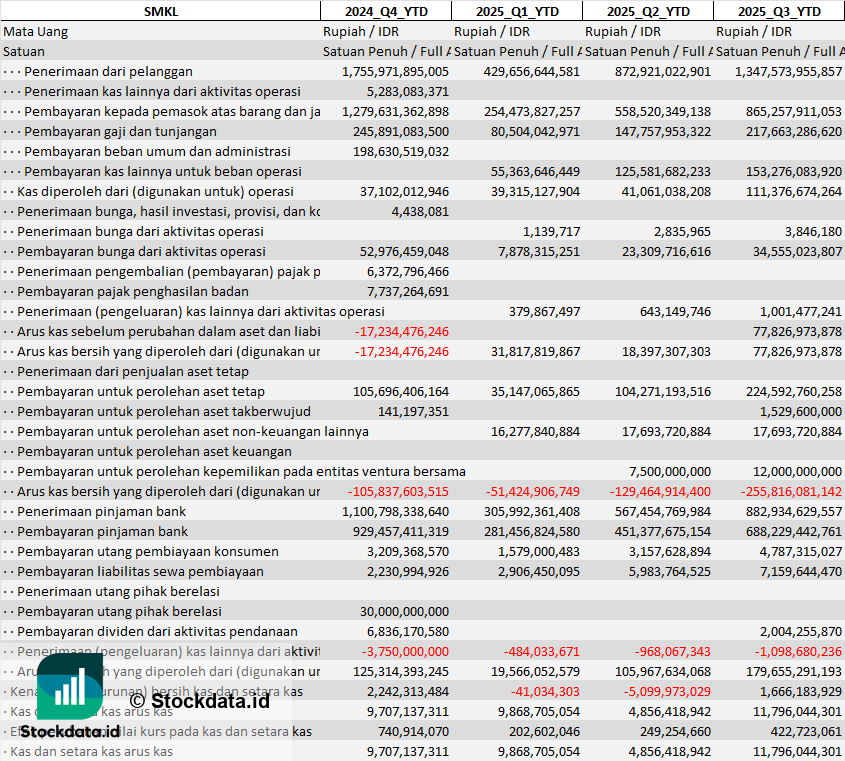Select the 2025_Q1_YTD column header
The image size is (845, 761).
pos(516,11)
